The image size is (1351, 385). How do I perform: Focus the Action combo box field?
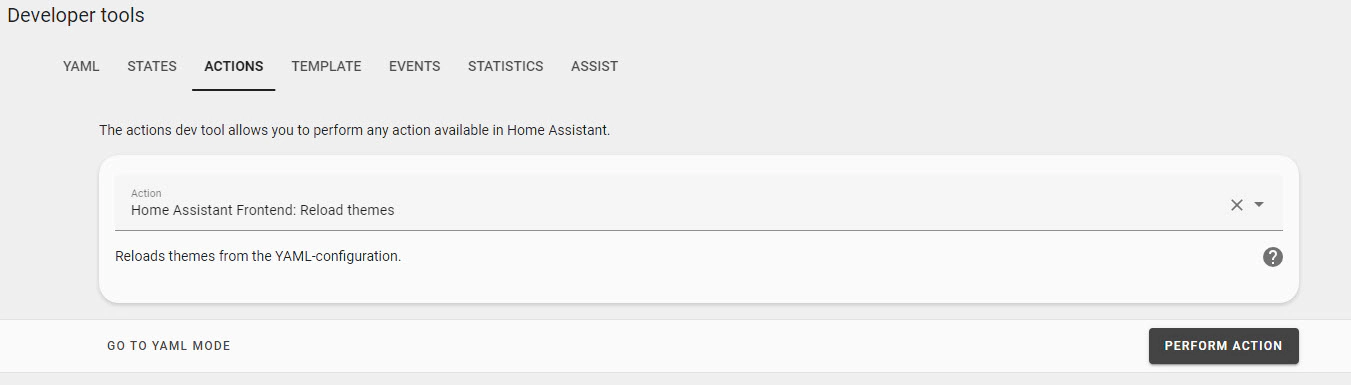[698, 203]
